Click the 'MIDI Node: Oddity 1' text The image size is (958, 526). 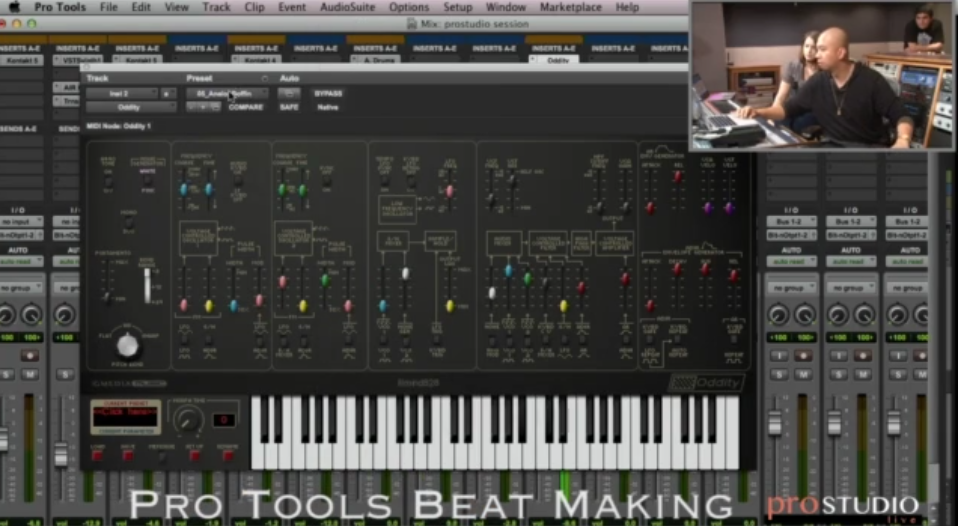119,126
